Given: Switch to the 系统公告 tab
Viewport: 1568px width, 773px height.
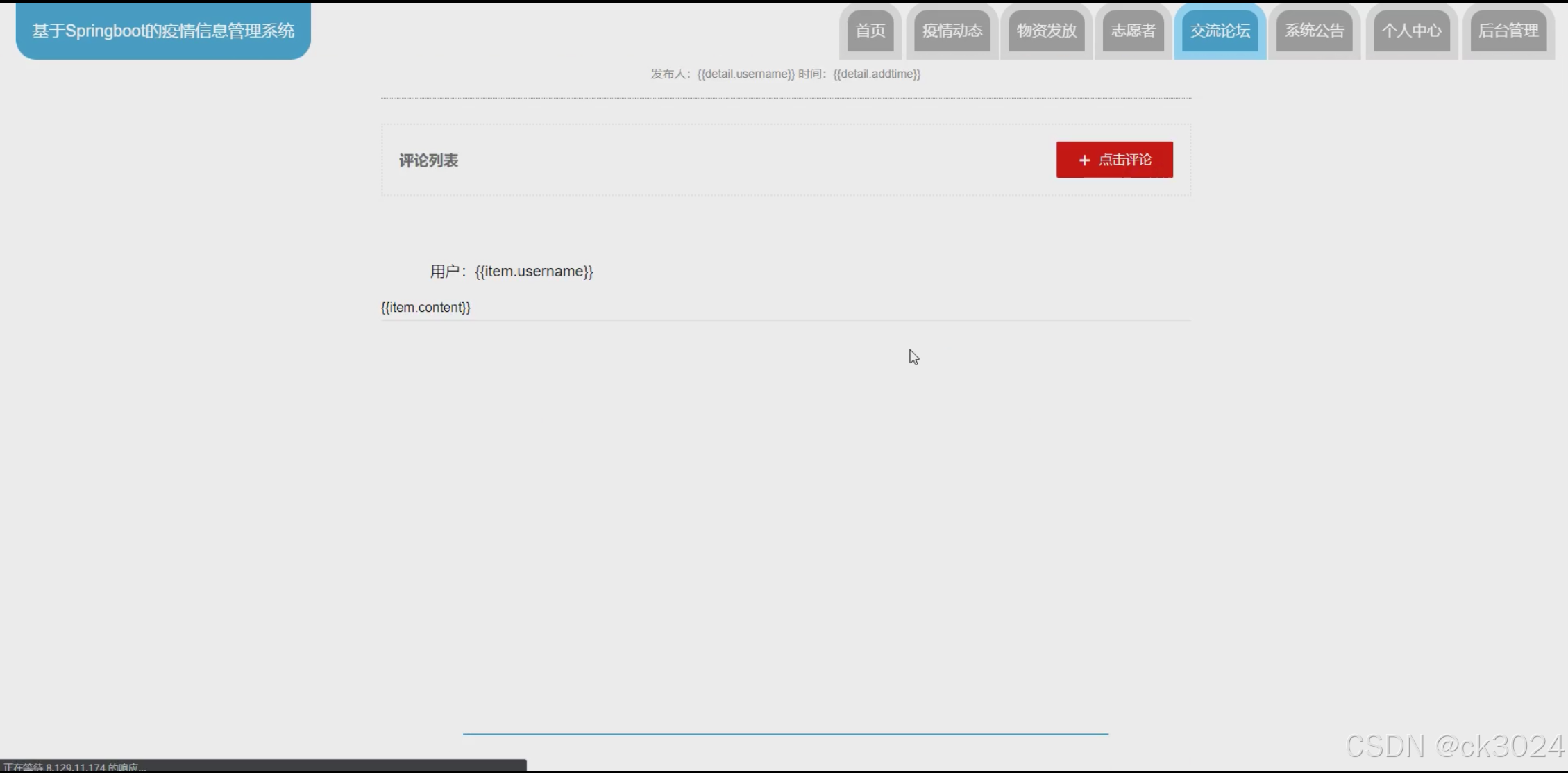Looking at the screenshot, I should click(x=1314, y=31).
